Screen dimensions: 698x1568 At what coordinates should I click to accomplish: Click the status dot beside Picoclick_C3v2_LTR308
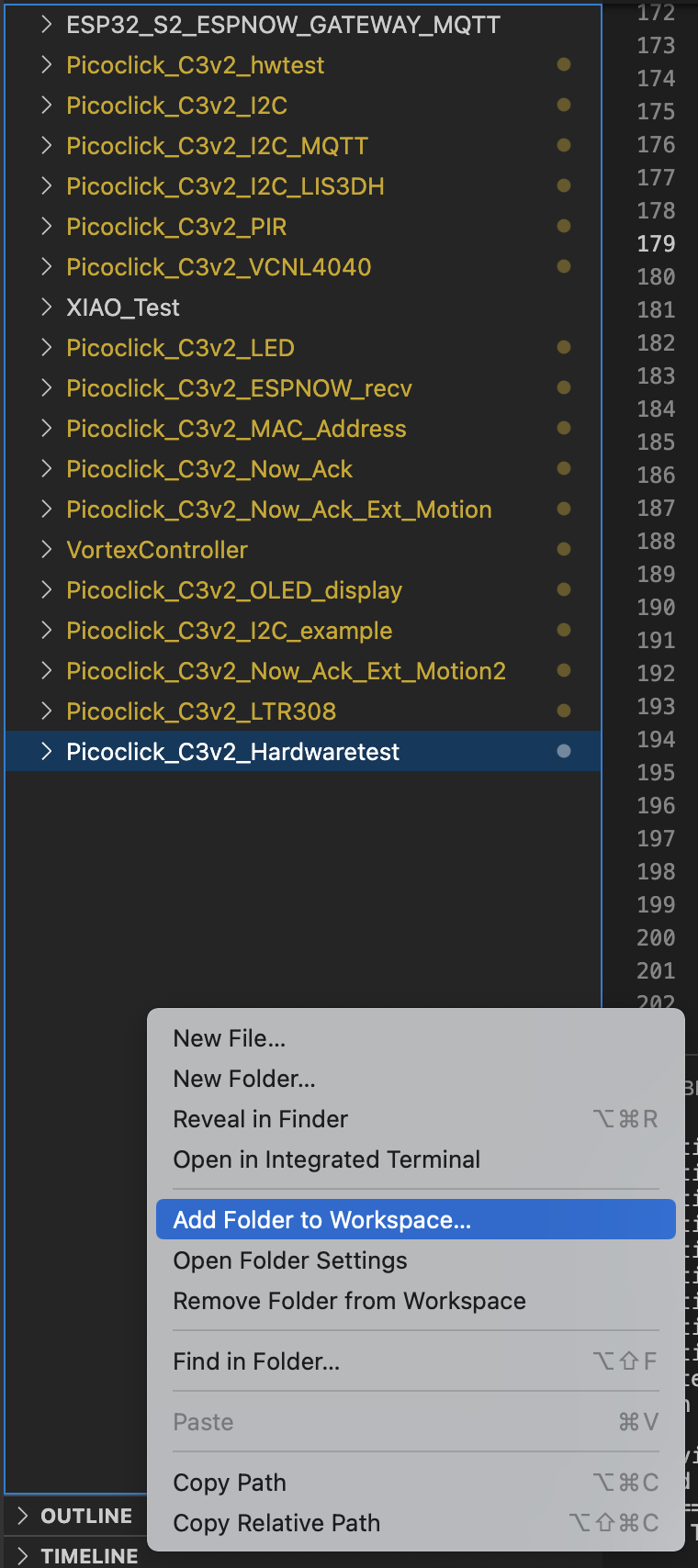[x=564, y=711]
